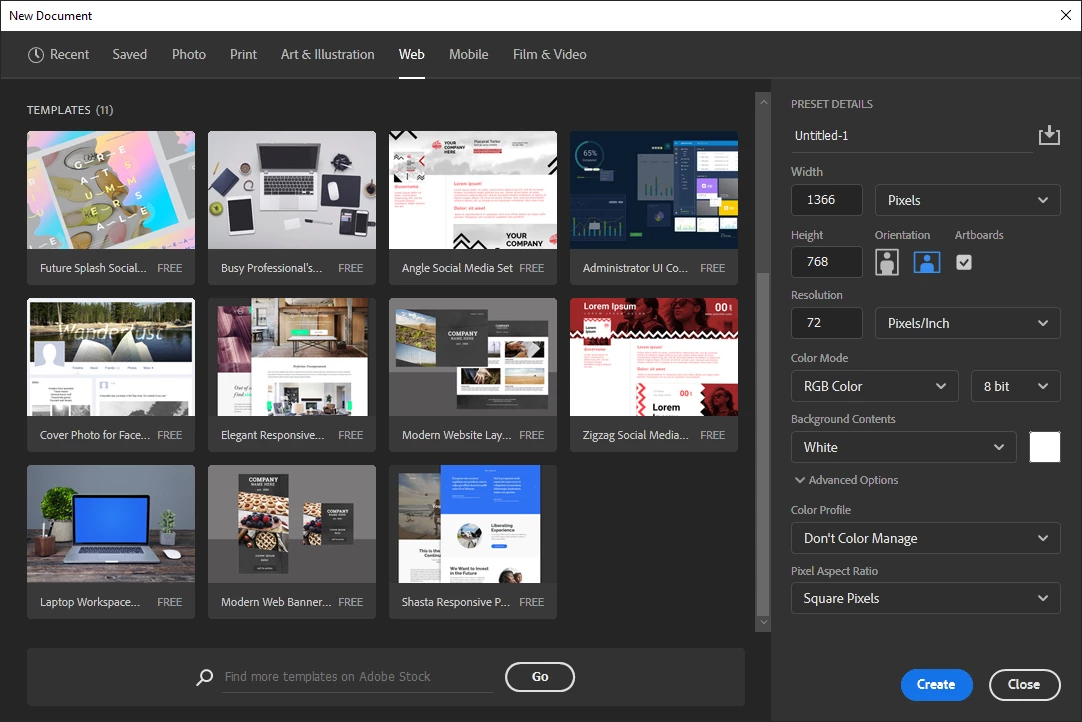Open the Background Contents White dropdown
Image resolution: width=1082 pixels, height=722 pixels.
pos(904,447)
